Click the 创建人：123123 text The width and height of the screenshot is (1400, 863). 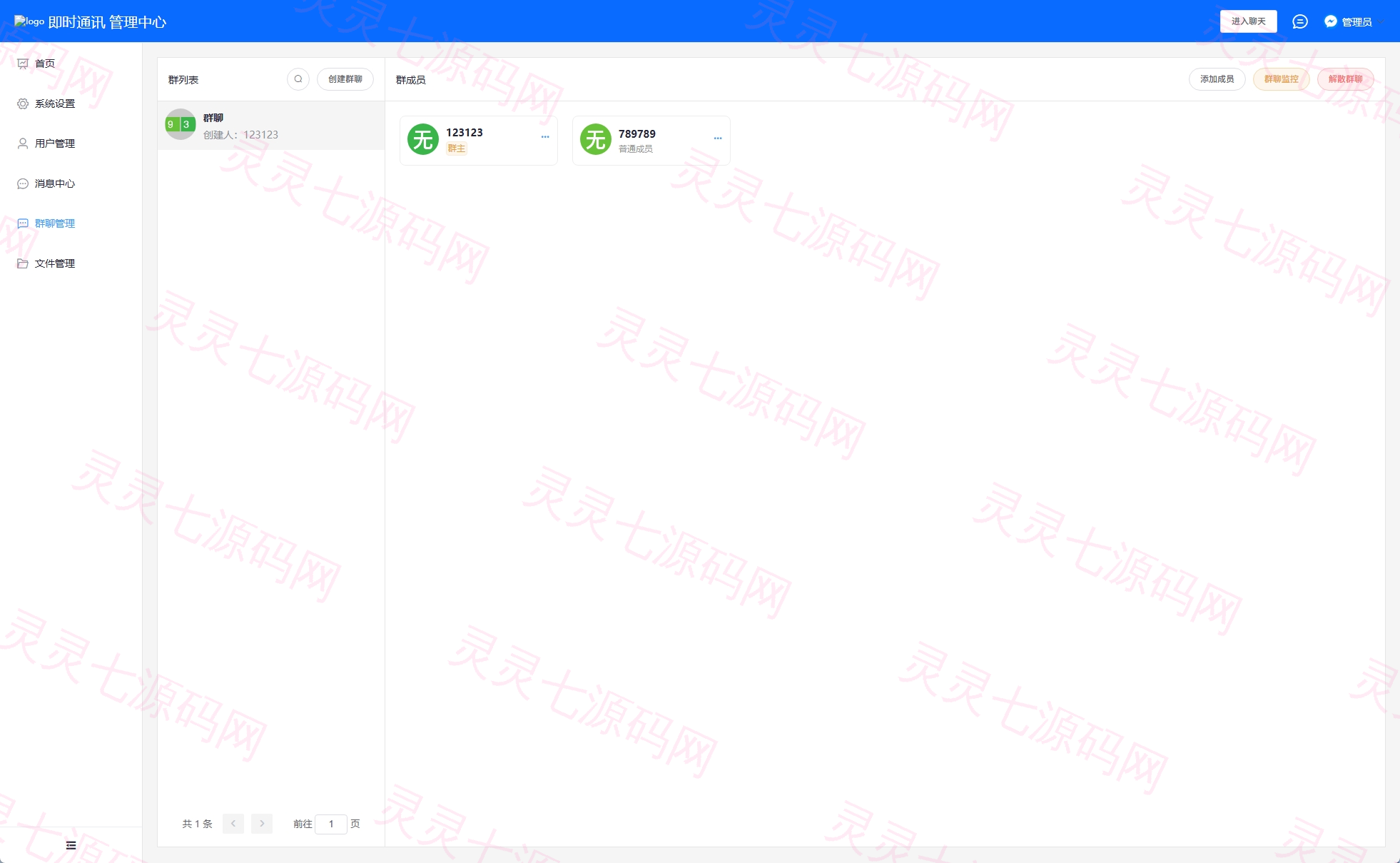(241, 135)
